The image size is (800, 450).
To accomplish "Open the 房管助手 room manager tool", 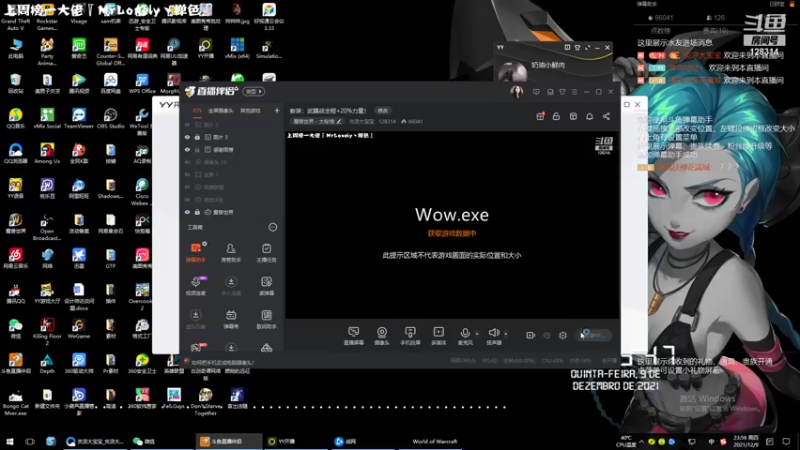I will [x=231, y=252].
